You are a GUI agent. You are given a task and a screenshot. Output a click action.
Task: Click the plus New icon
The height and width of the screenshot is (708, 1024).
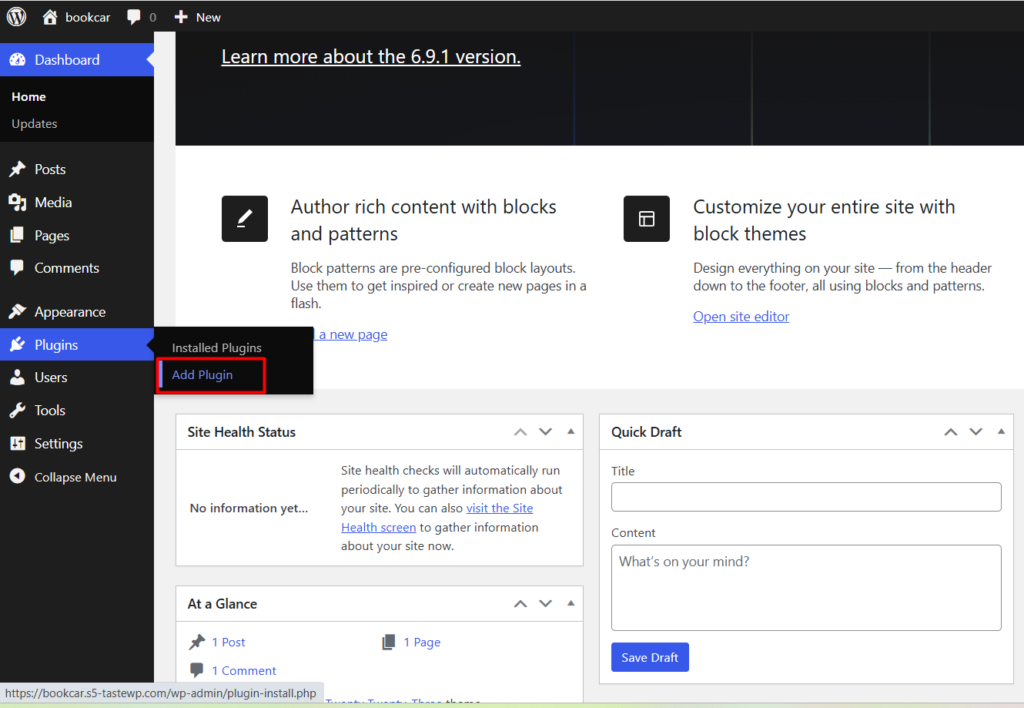[x=181, y=17]
